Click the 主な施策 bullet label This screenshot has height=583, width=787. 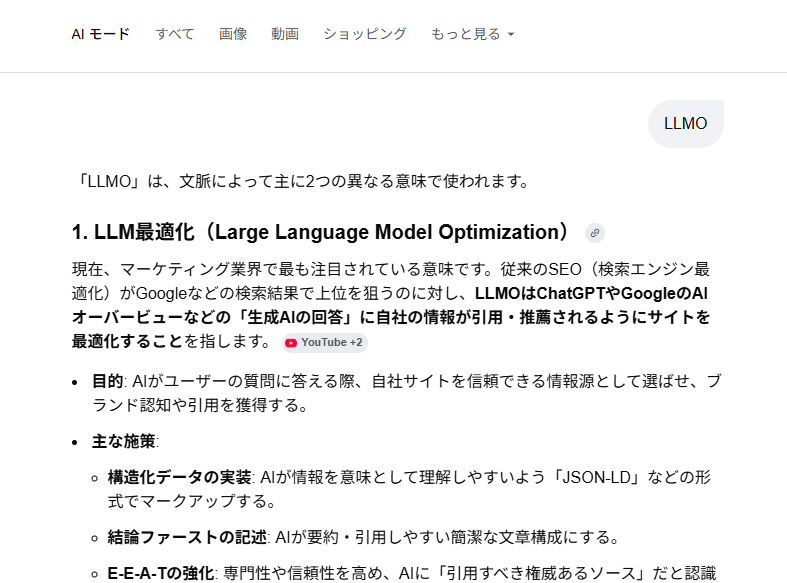coord(124,442)
